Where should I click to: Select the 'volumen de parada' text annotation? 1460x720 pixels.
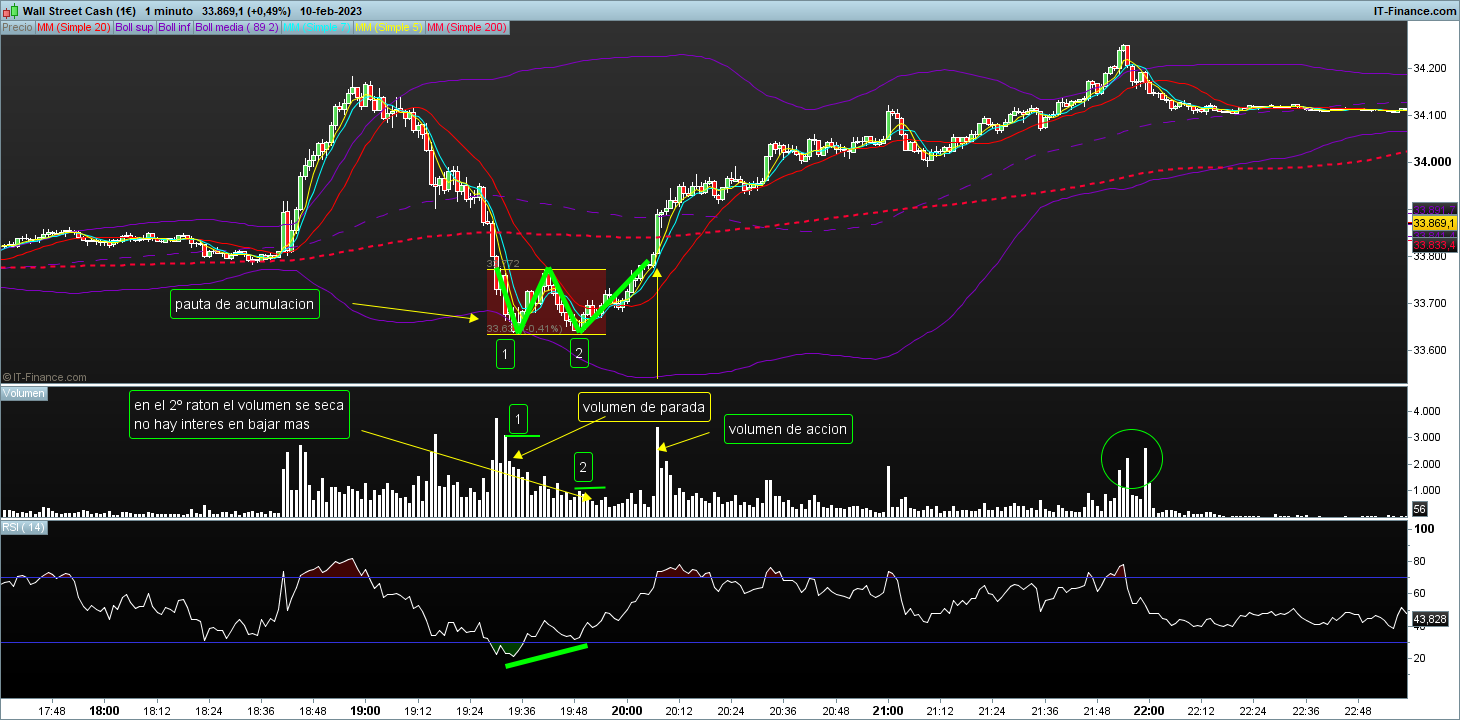coord(644,407)
